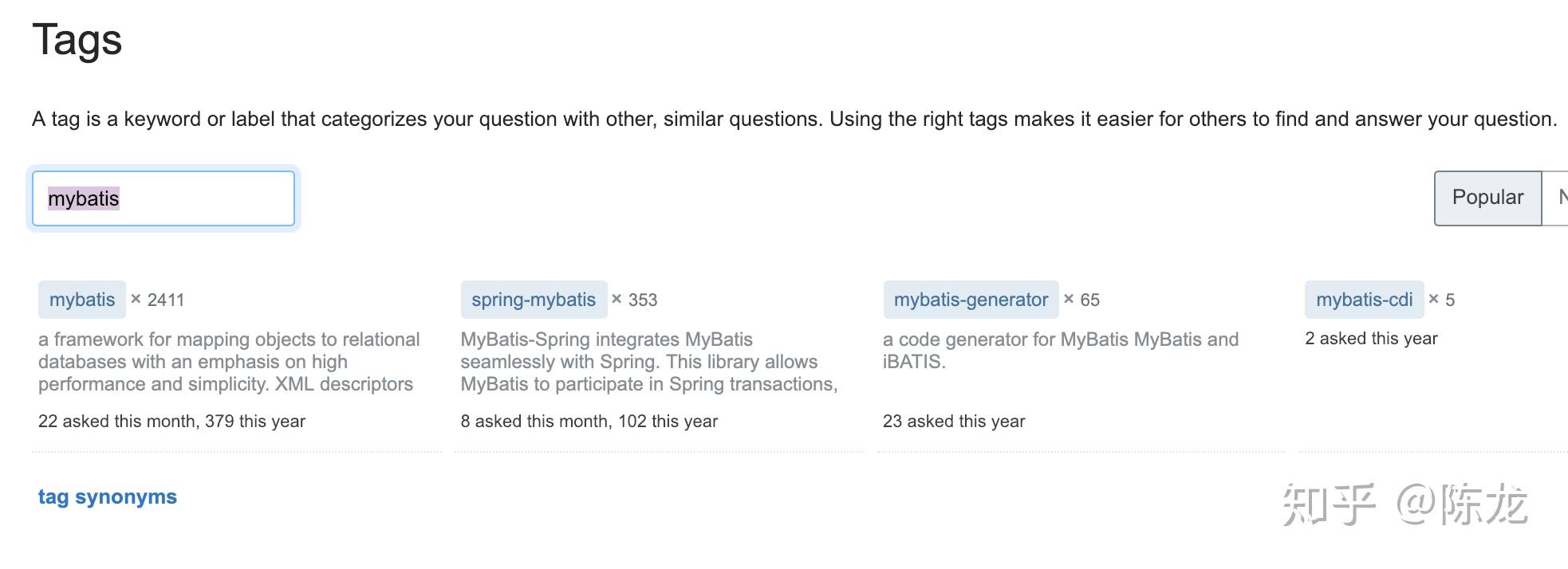Click the tag filter input containing mybatis
The width and height of the screenshot is (1568, 569).
coord(163,198)
